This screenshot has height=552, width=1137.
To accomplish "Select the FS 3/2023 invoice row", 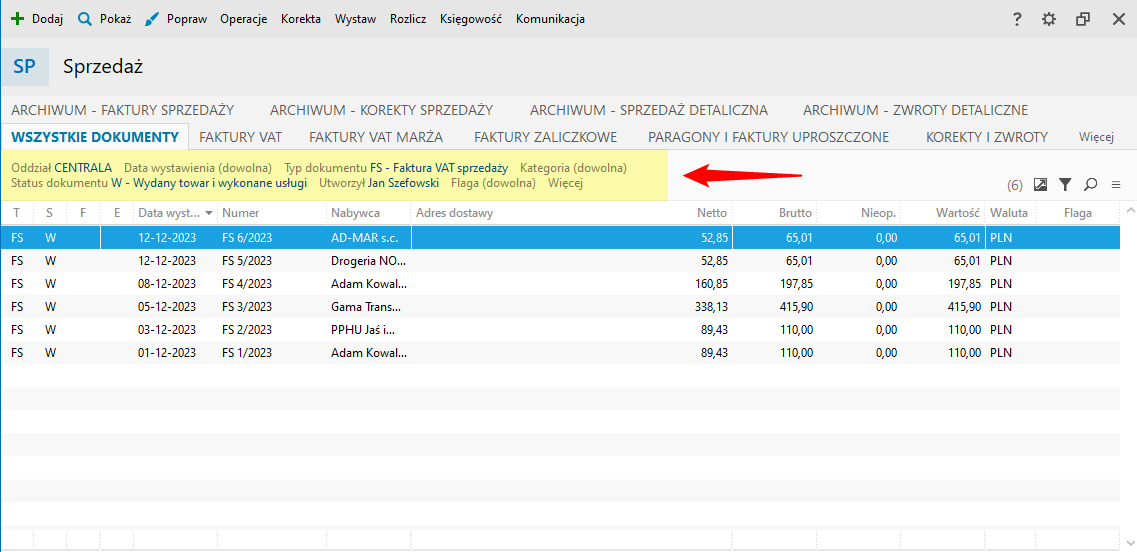I will [x=560, y=307].
